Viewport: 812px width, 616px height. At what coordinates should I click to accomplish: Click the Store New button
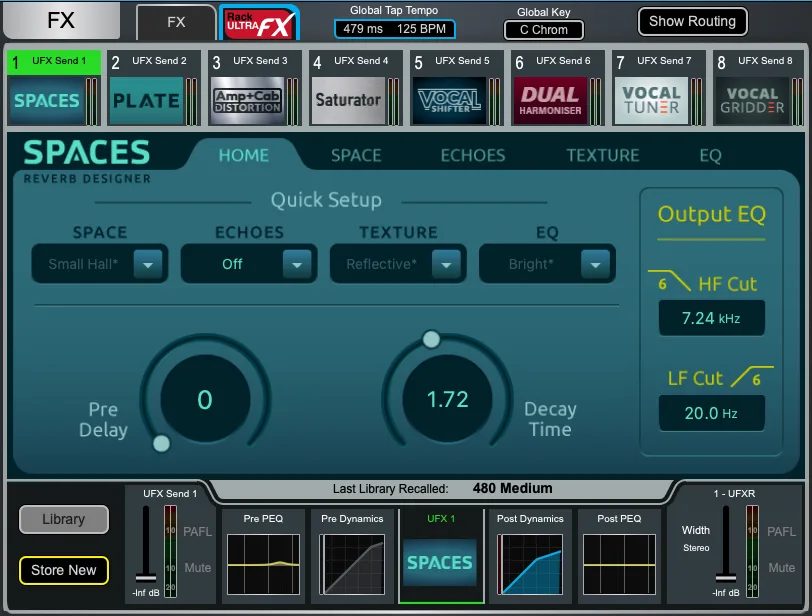64,570
